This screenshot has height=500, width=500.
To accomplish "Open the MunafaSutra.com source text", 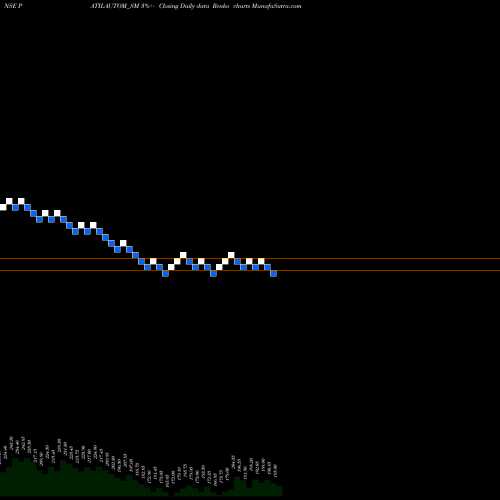I will (276, 6).
